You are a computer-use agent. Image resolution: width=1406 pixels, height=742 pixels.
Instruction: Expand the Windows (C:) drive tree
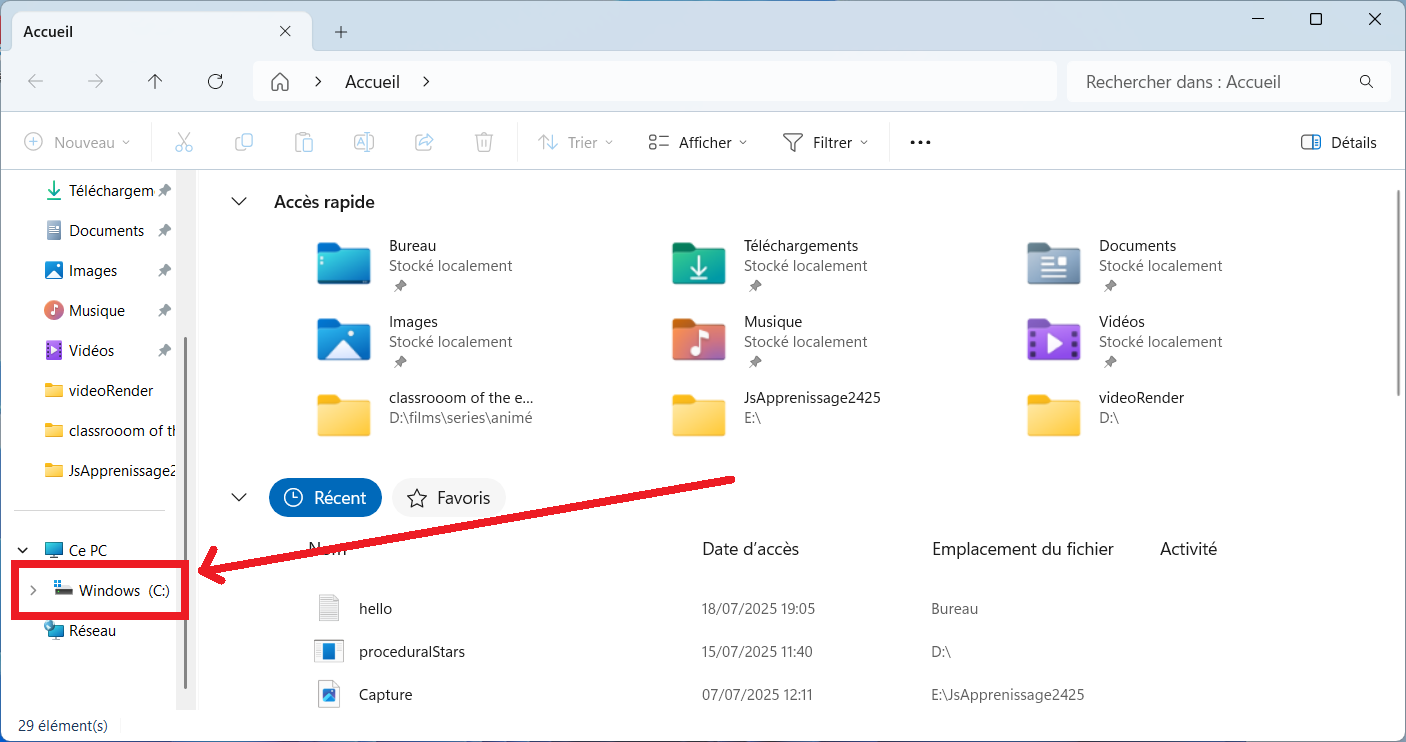point(33,591)
